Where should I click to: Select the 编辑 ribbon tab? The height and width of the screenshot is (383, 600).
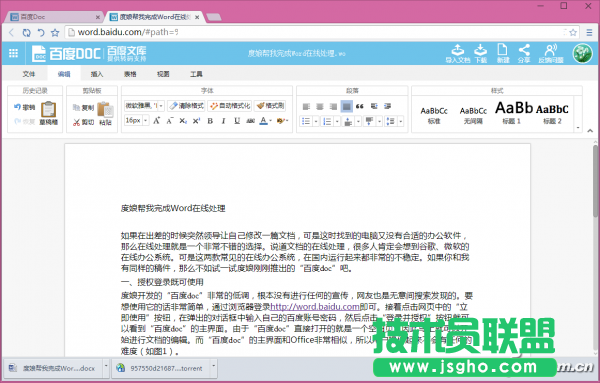point(64,74)
